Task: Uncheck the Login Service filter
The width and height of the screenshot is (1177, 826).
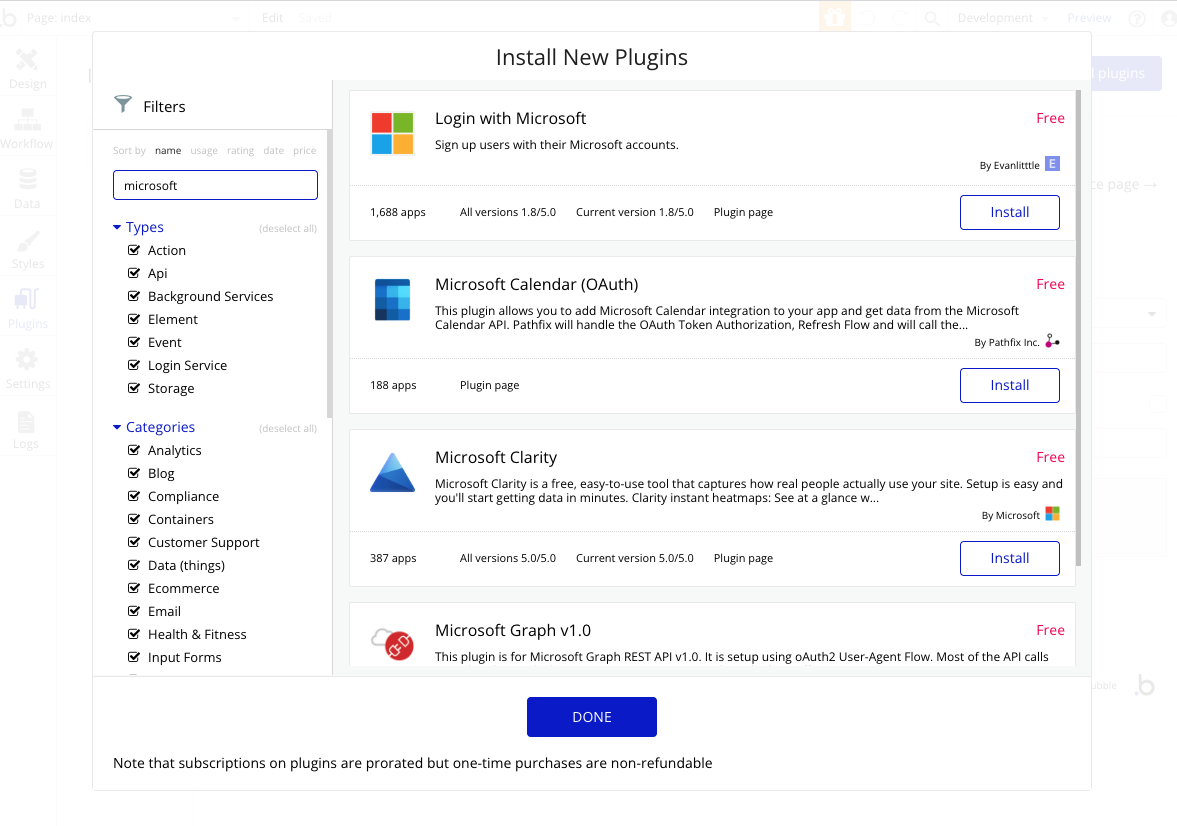Action: [x=134, y=365]
